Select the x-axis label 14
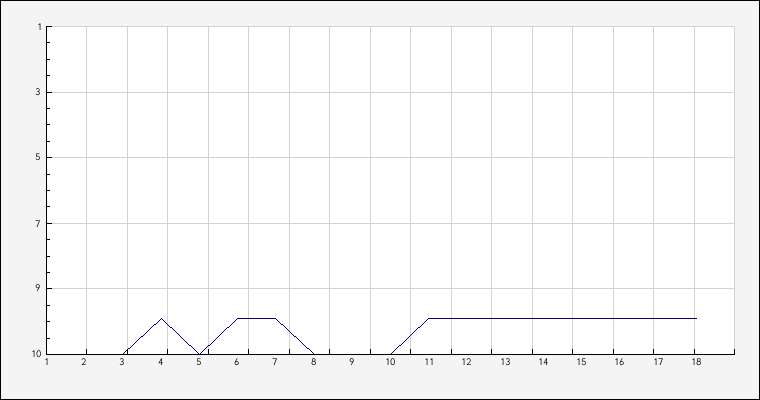Viewport: 760px width, 400px height. tap(543, 362)
